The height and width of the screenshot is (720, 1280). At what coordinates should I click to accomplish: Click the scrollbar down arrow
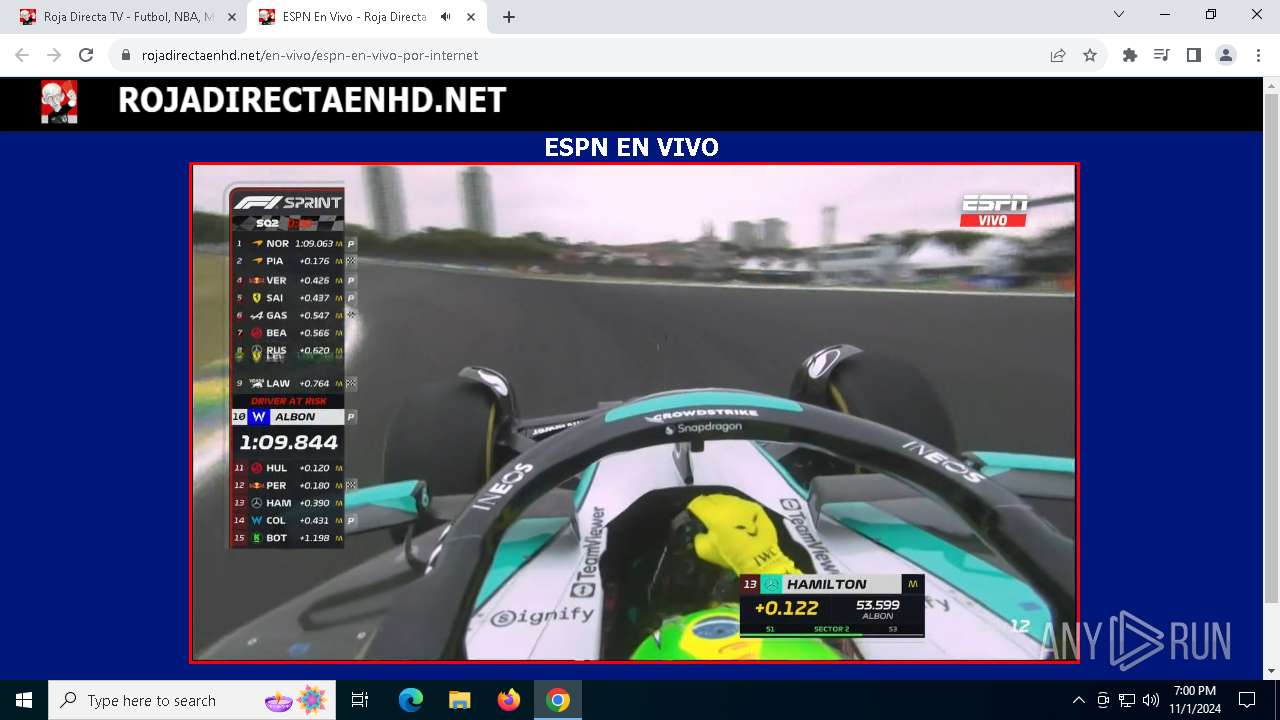point(1271,671)
